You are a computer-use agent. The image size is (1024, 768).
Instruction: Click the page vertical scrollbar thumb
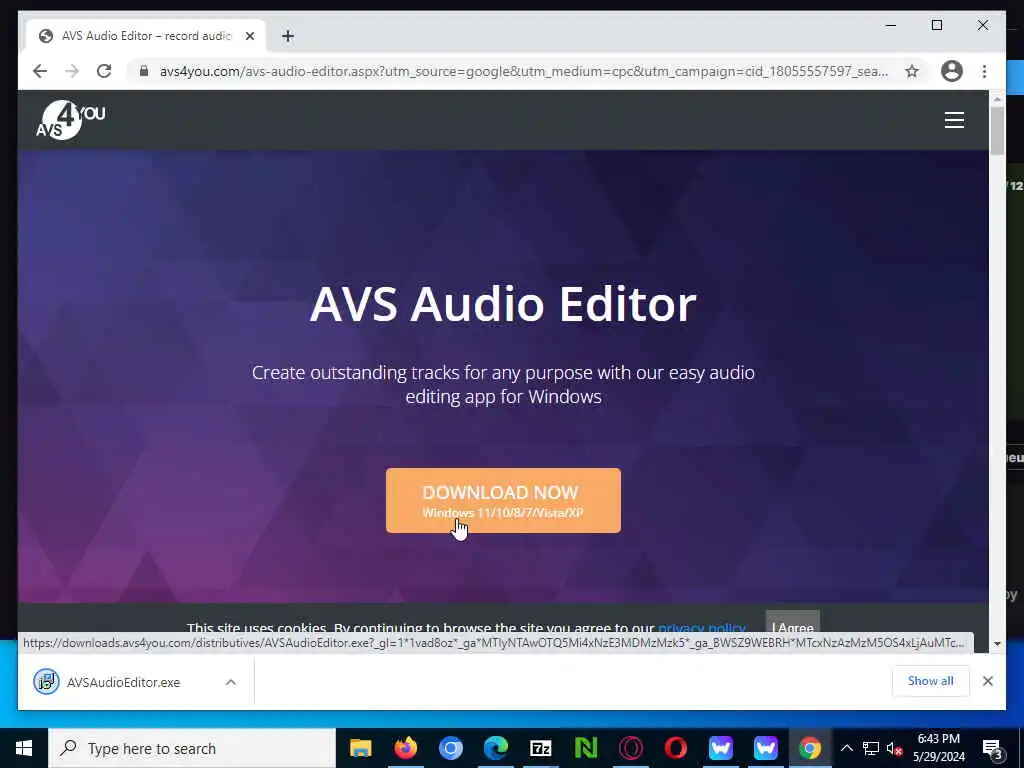coord(997,131)
